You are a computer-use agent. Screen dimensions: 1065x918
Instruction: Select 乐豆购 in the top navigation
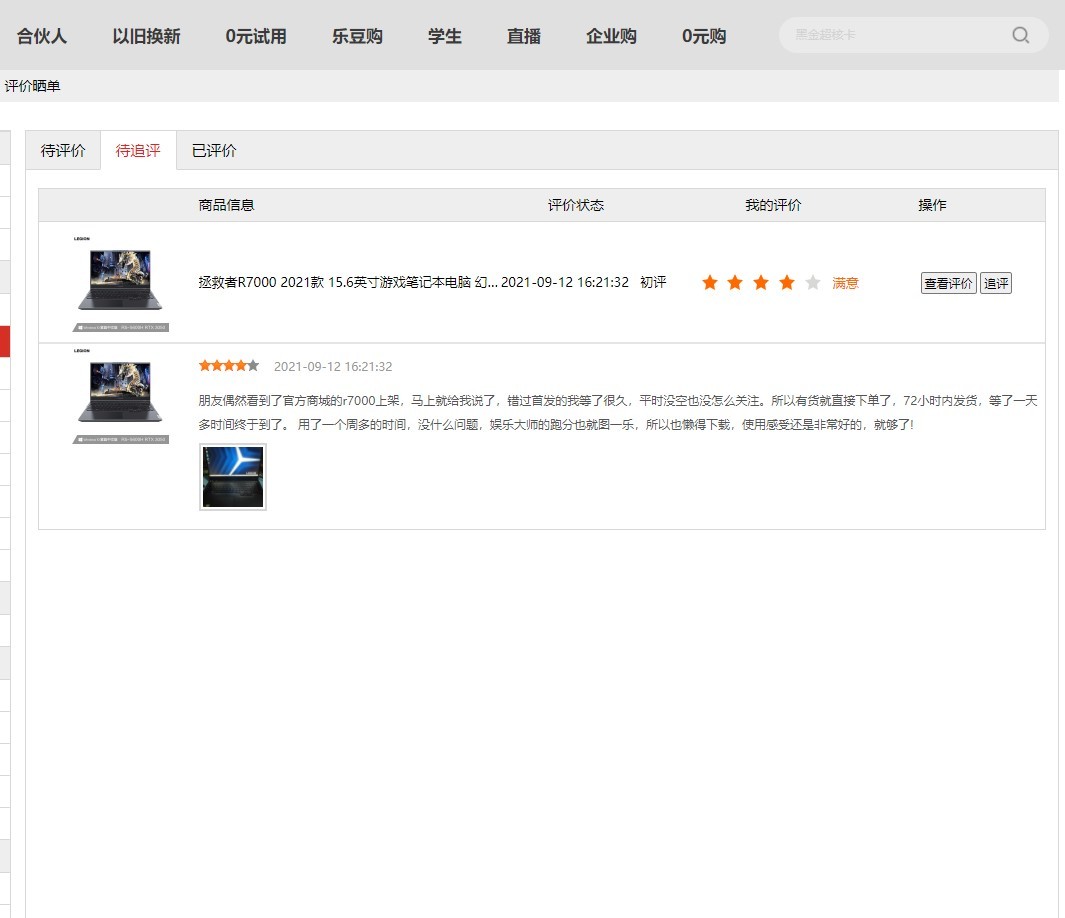coord(357,36)
